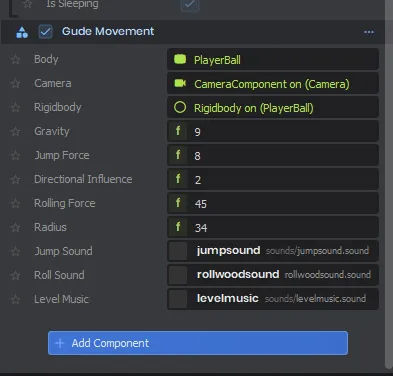Click the Add Component button
The height and width of the screenshot is (376, 393).
tap(198, 343)
